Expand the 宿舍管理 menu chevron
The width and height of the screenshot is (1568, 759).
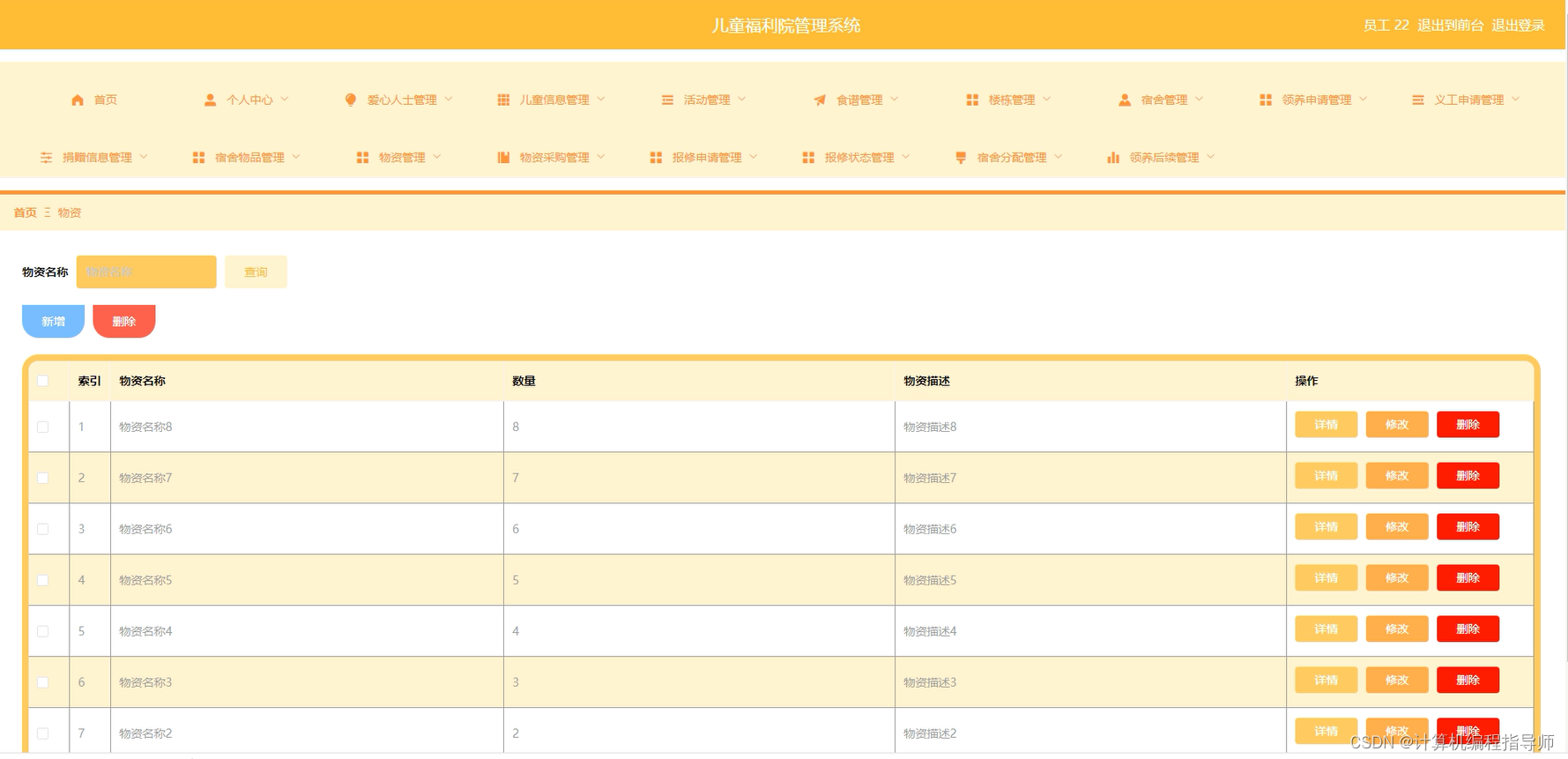1199,99
